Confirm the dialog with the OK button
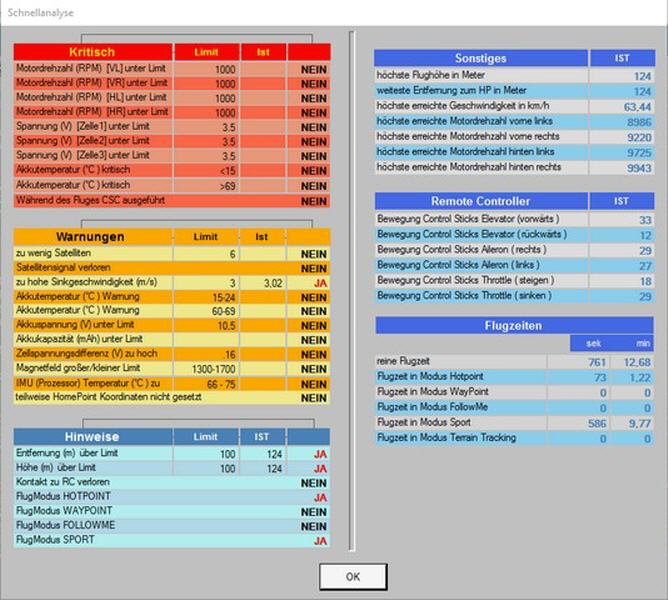This screenshot has height=600, width=668. tap(353, 577)
